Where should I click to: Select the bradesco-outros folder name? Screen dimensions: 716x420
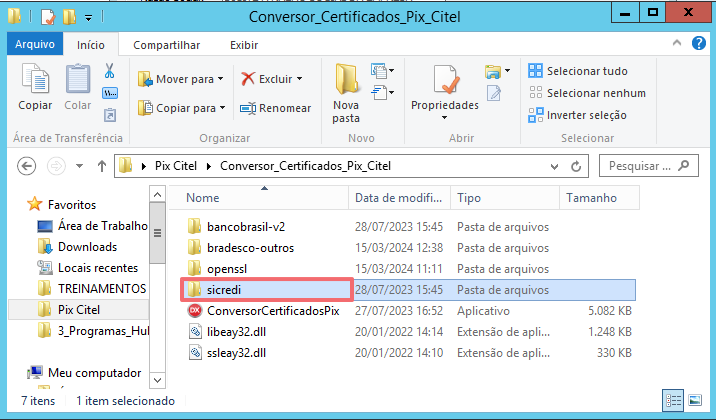(250, 248)
